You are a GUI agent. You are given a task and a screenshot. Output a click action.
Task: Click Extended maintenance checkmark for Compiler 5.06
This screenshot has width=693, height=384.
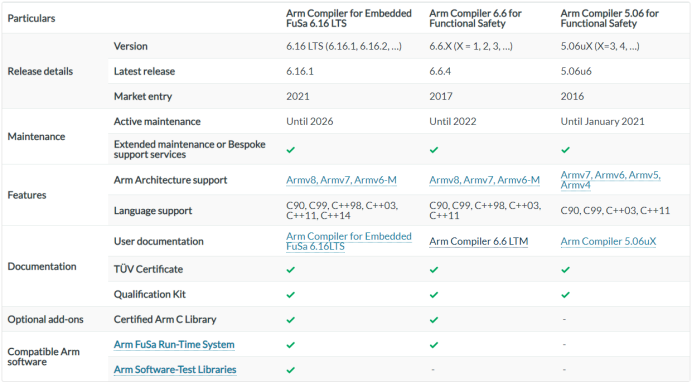(x=565, y=150)
